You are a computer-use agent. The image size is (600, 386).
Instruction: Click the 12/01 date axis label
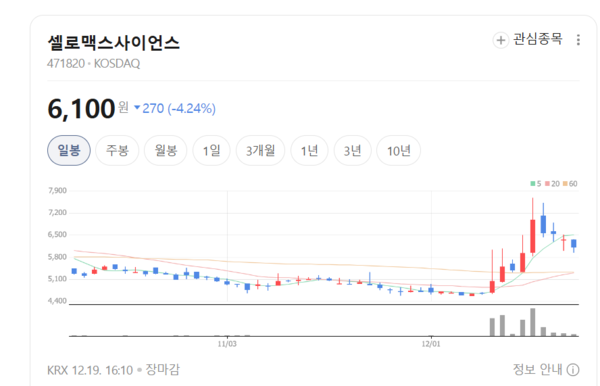(431, 344)
